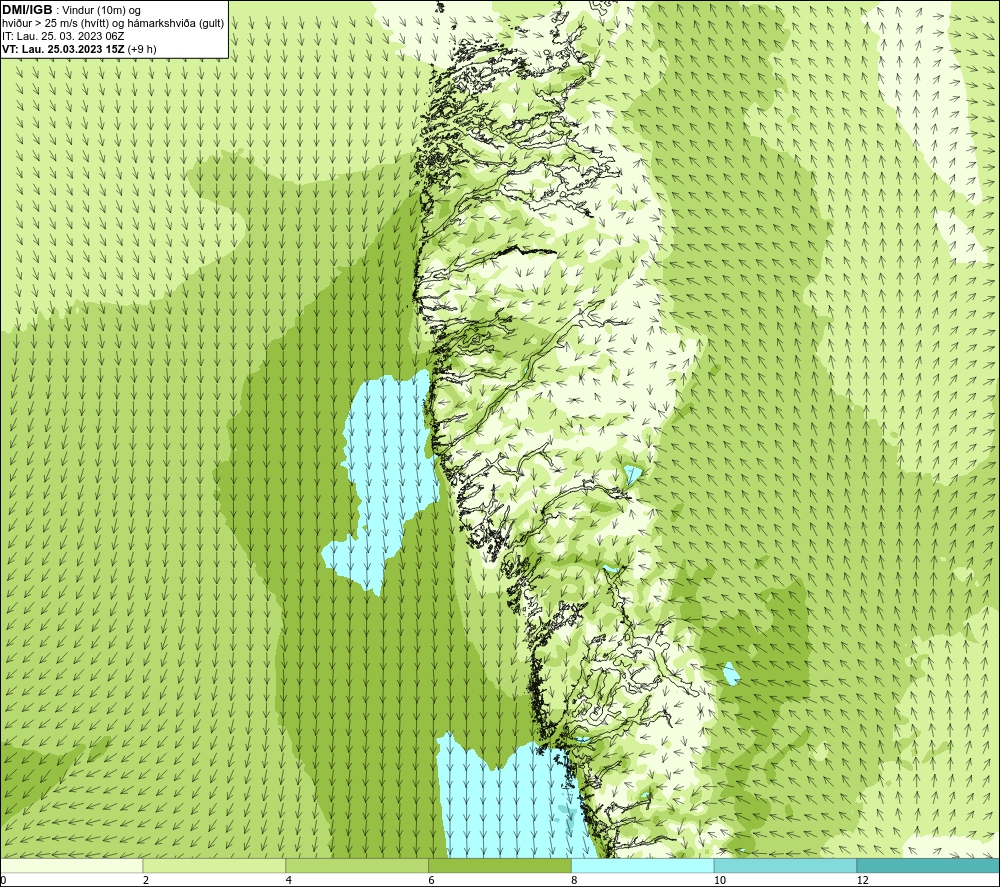Click the 12+ m/s dark teal swatch
Screen dimensions: 1000x887
929,865
